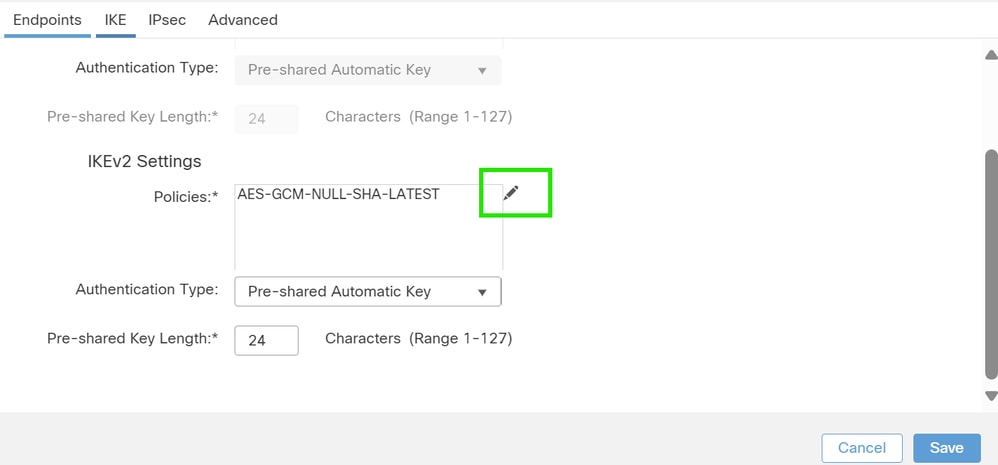Click the scrollbar down arrow

tap(991, 396)
